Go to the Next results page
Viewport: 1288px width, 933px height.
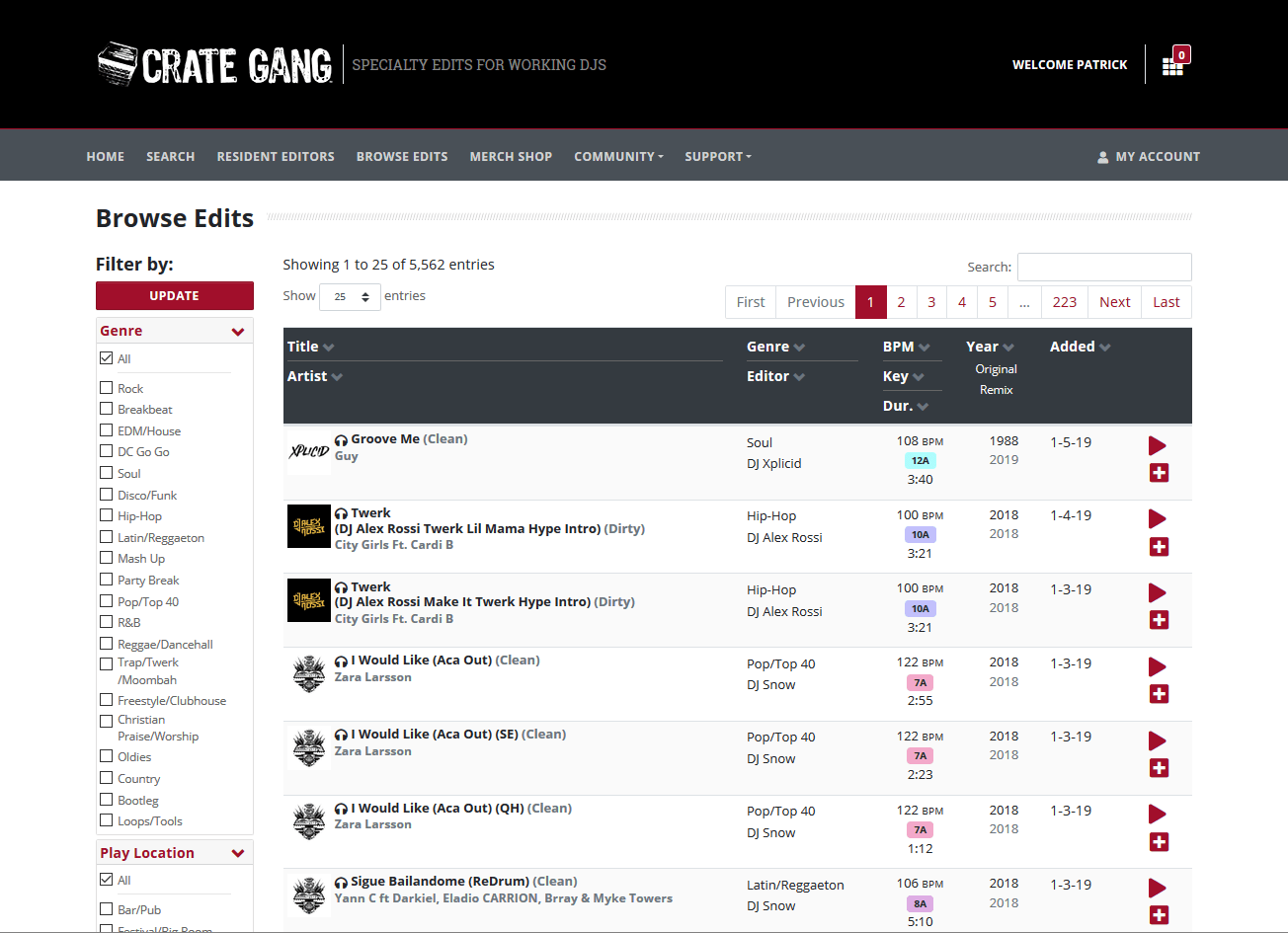pyautogui.click(x=1115, y=302)
